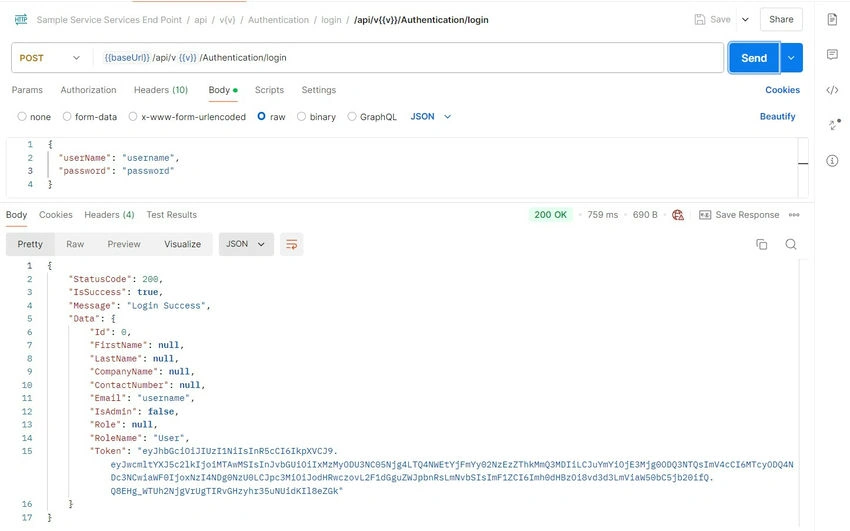The height and width of the screenshot is (531, 850).
Task: Click the "Email": "username" response line
Action: click(x=142, y=398)
